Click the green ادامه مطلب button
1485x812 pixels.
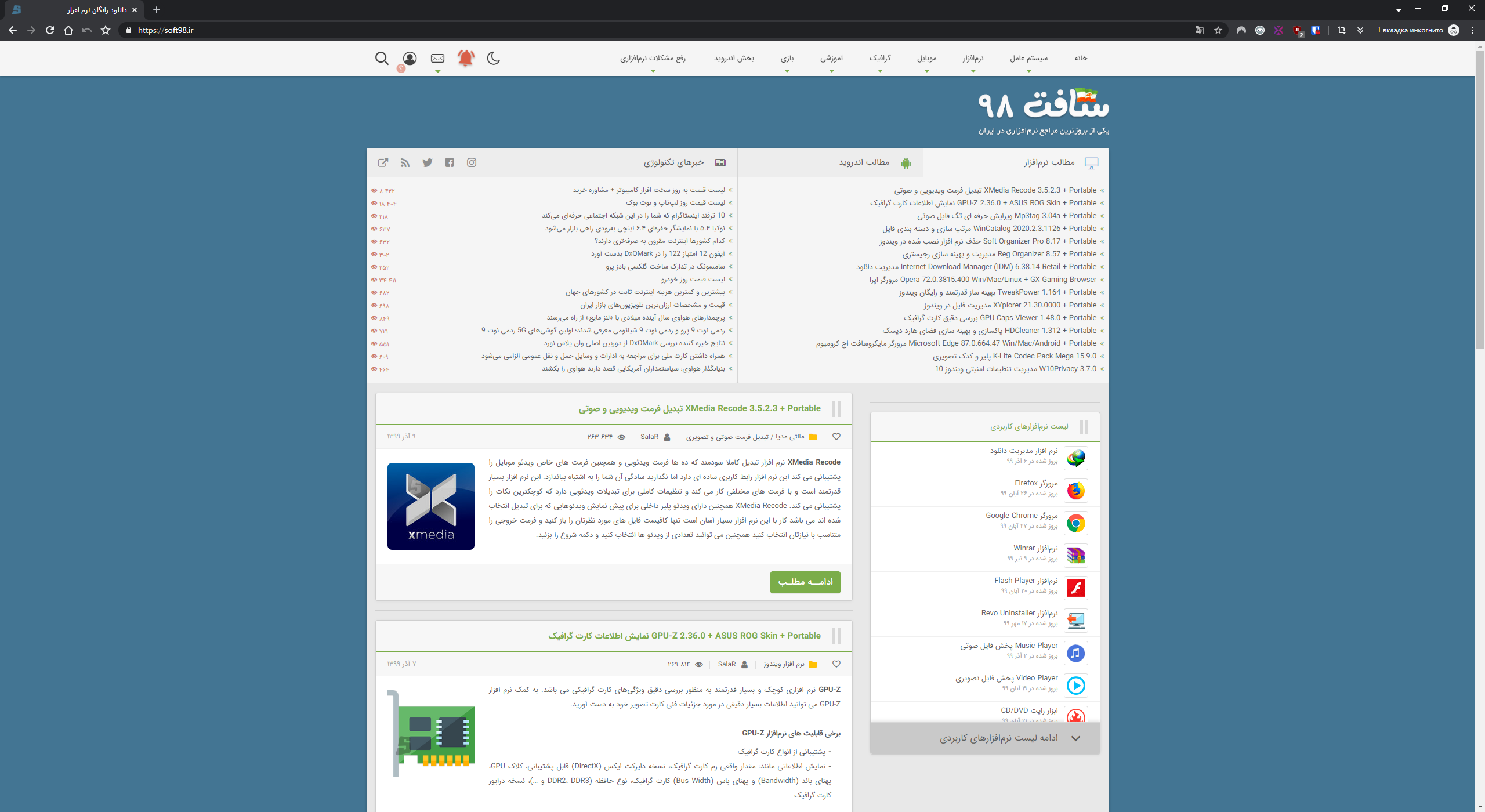click(x=805, y=582)
